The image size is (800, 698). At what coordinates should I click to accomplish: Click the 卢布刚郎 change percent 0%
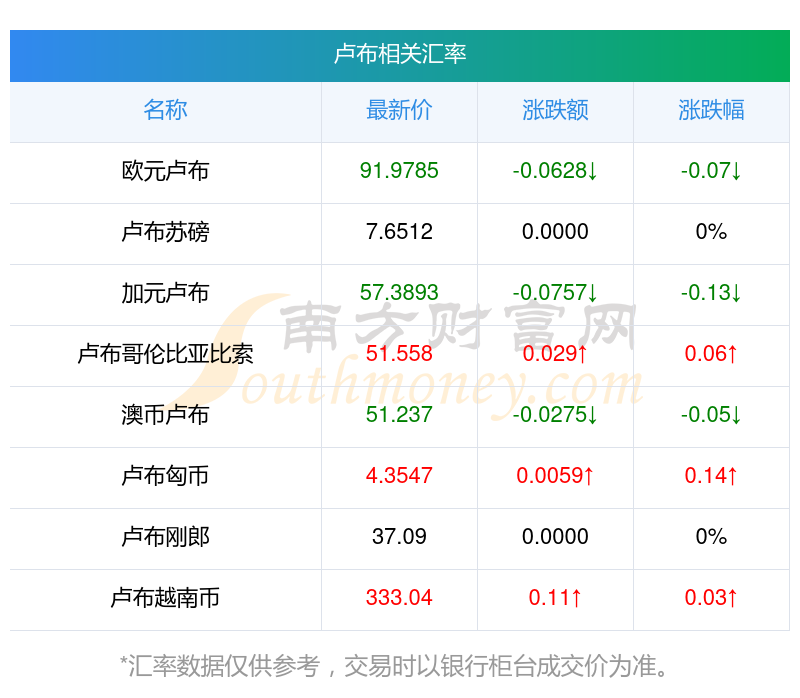tap(711, 537)
